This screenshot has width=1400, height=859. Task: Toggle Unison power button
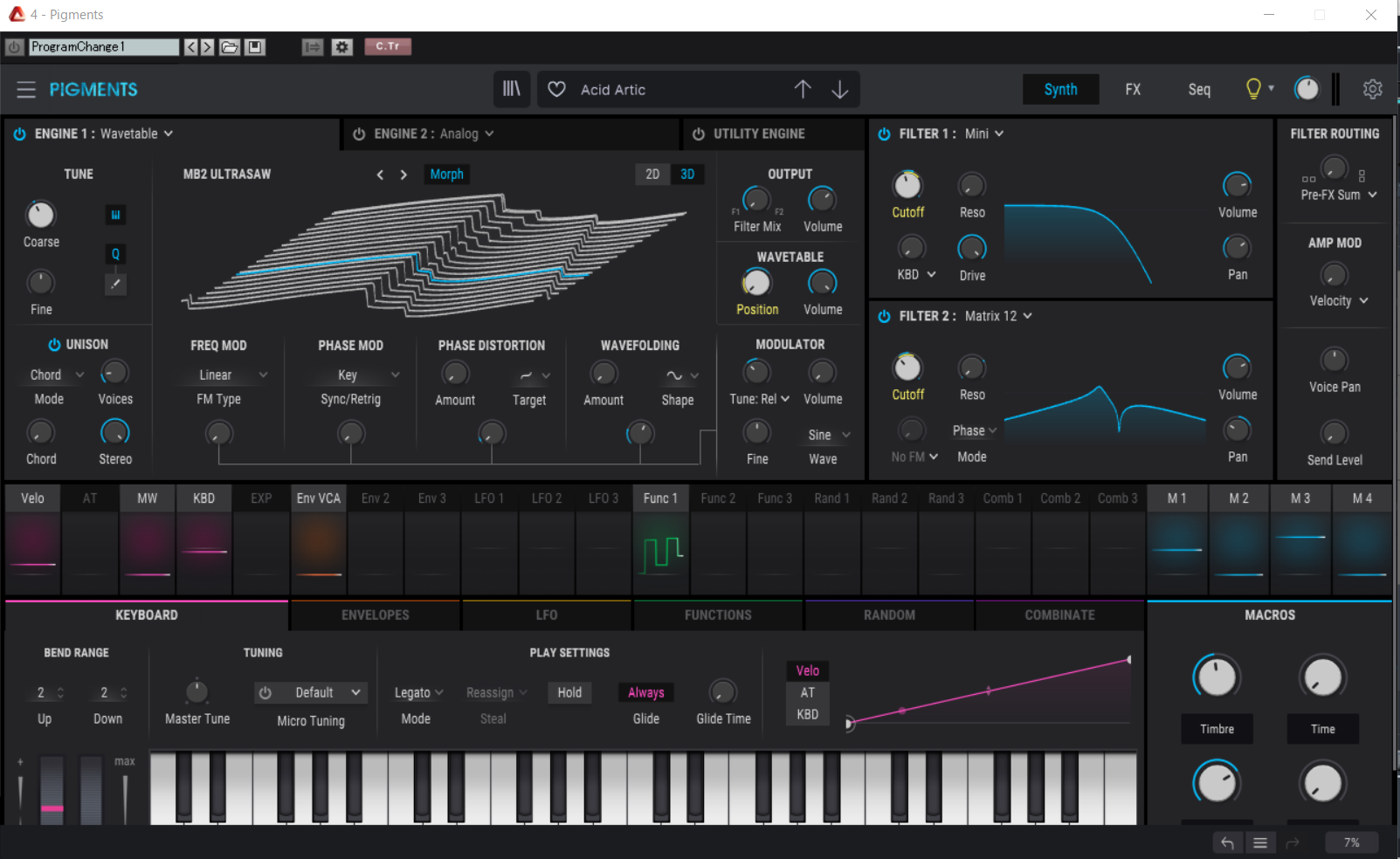tap(54, 345)
